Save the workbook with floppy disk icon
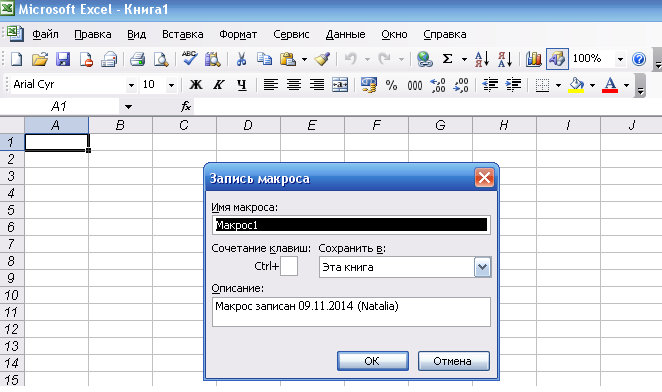Viewport: 662px width, 392px height. [x=63, y=59]
